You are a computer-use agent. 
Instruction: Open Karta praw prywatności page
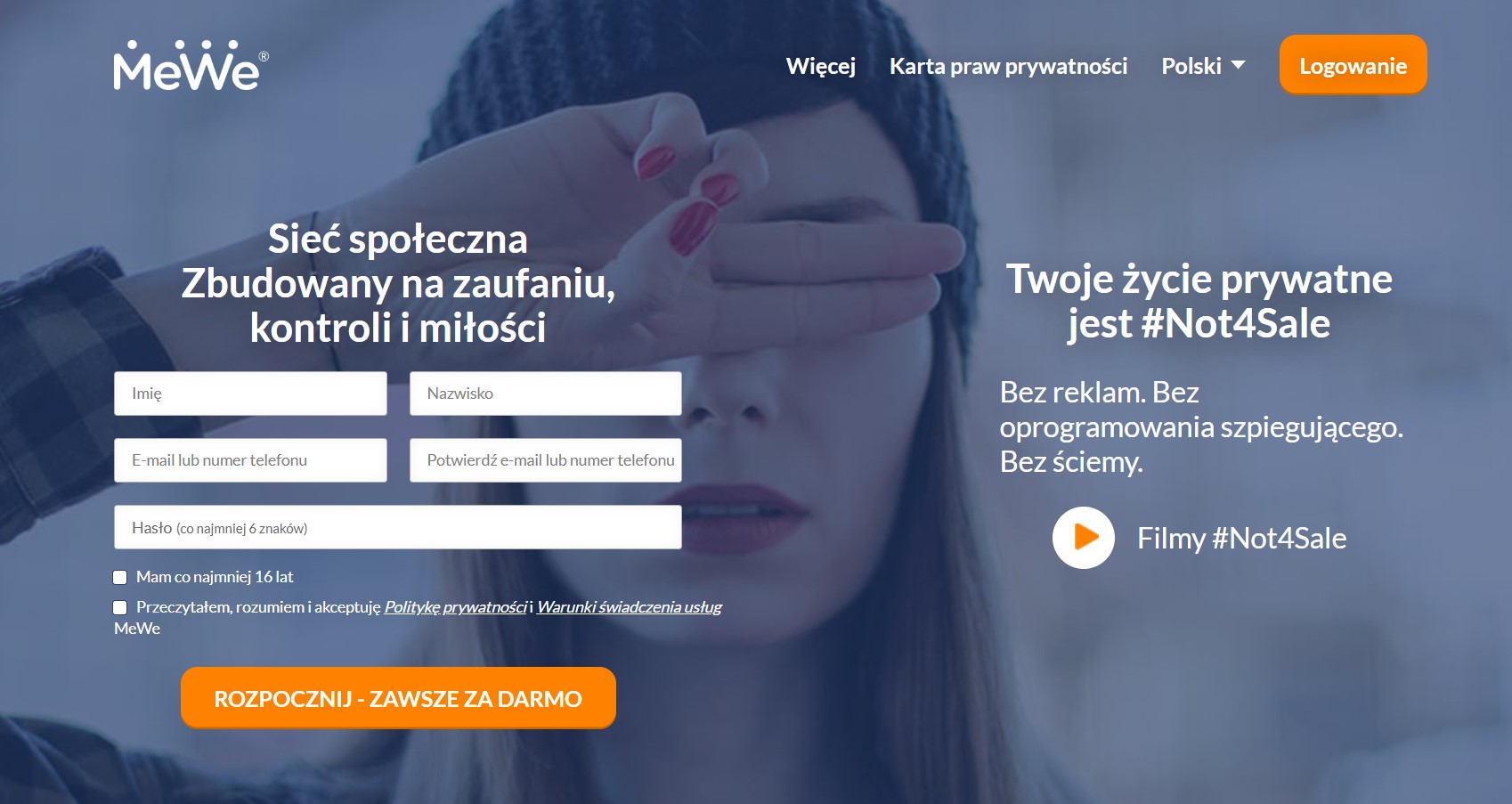pyautogui.click(x=1008, y=66)
